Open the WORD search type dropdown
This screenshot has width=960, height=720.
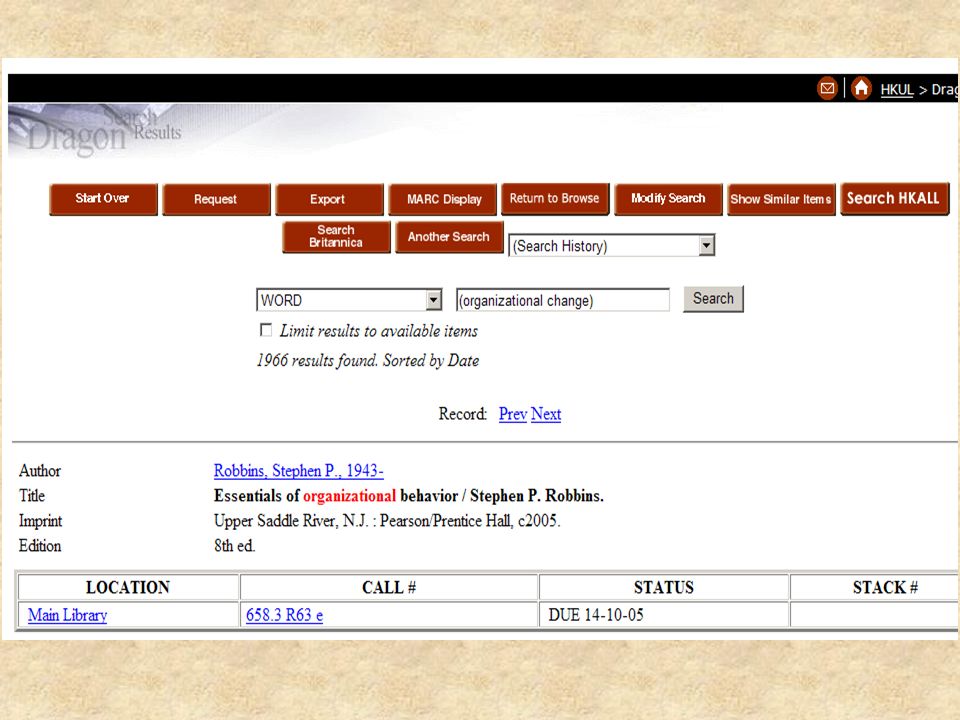pos(349,300)
